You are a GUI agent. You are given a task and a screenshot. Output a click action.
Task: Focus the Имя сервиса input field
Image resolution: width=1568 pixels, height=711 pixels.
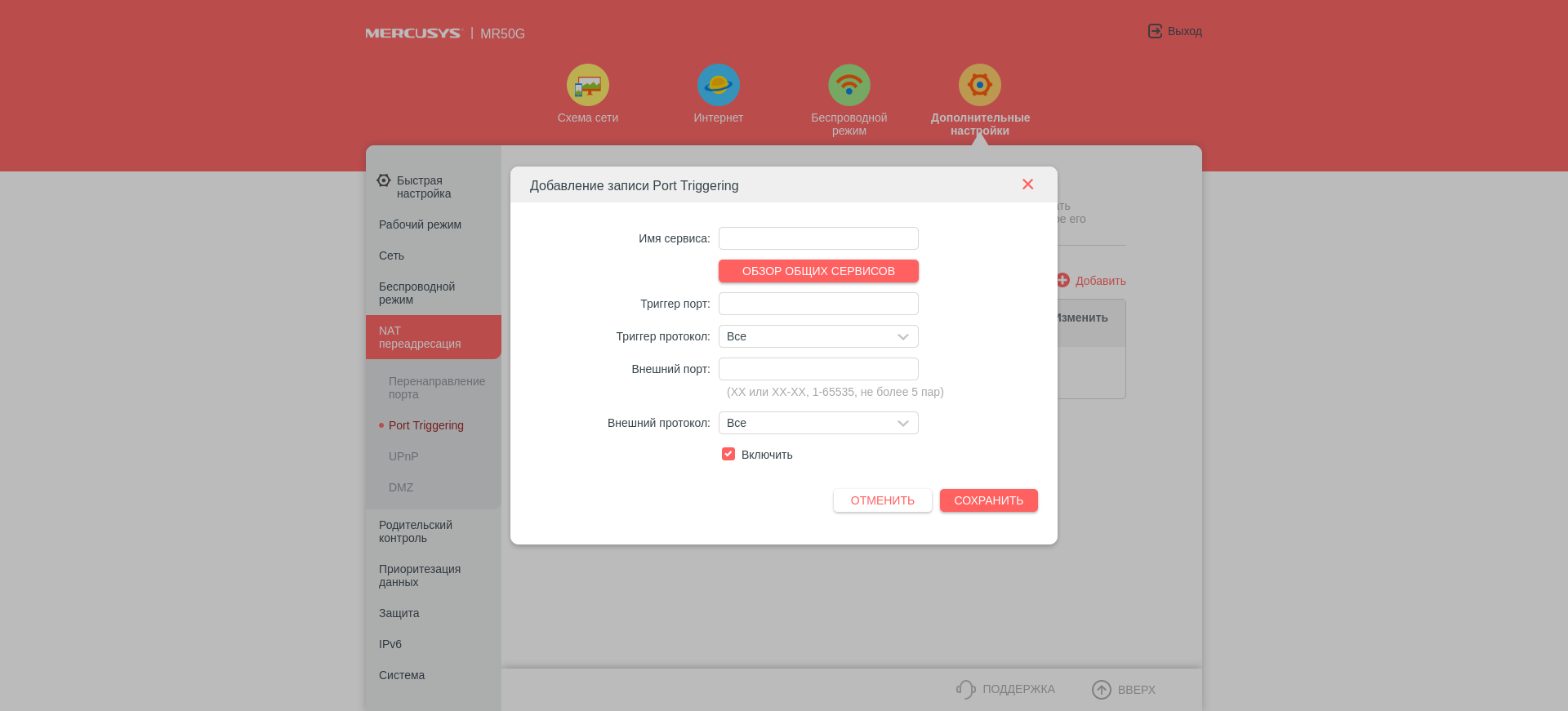click(x=818, y=238)
